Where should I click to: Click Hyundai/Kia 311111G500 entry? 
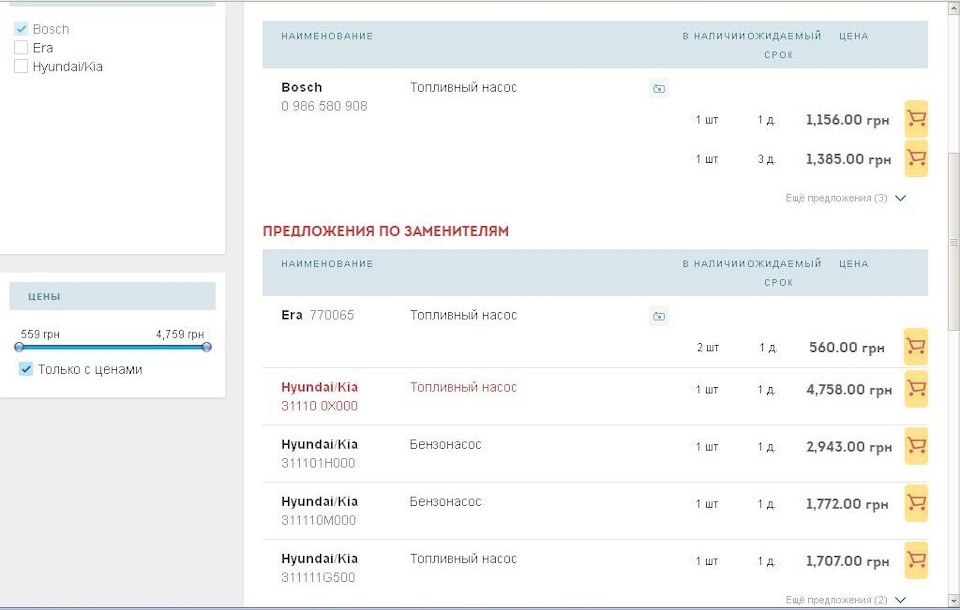click(x=320, y=568)
